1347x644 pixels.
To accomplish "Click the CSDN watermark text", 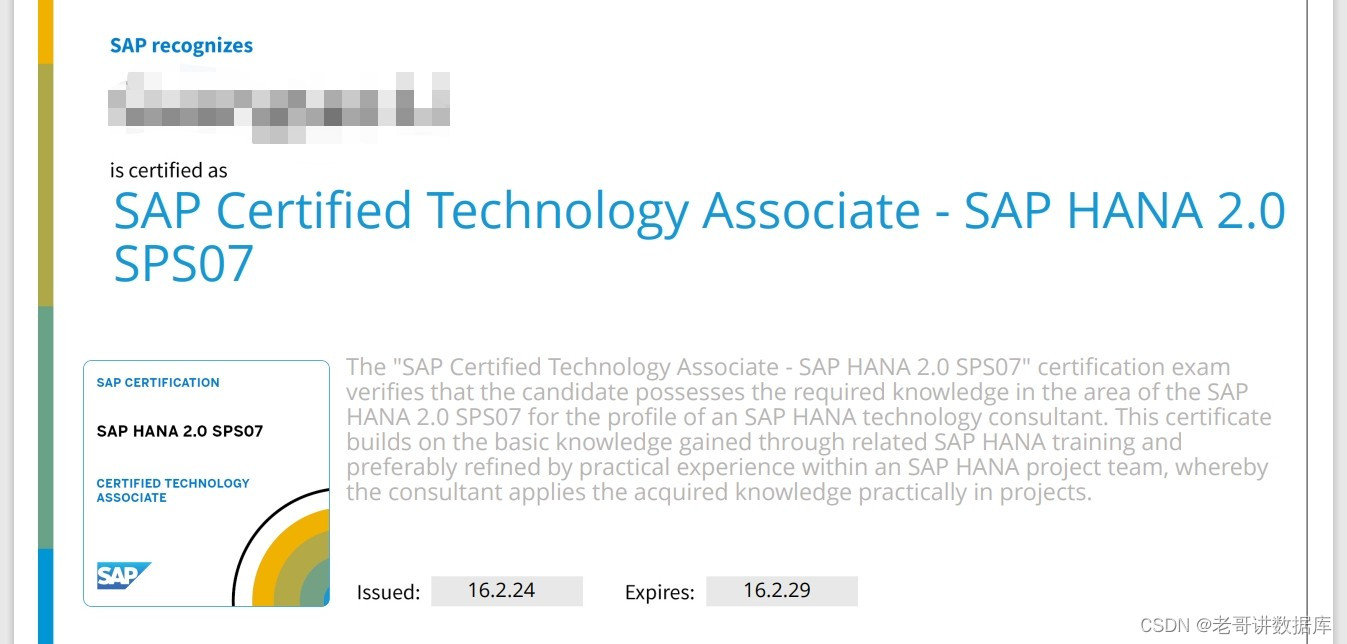I will (1236, 625).
